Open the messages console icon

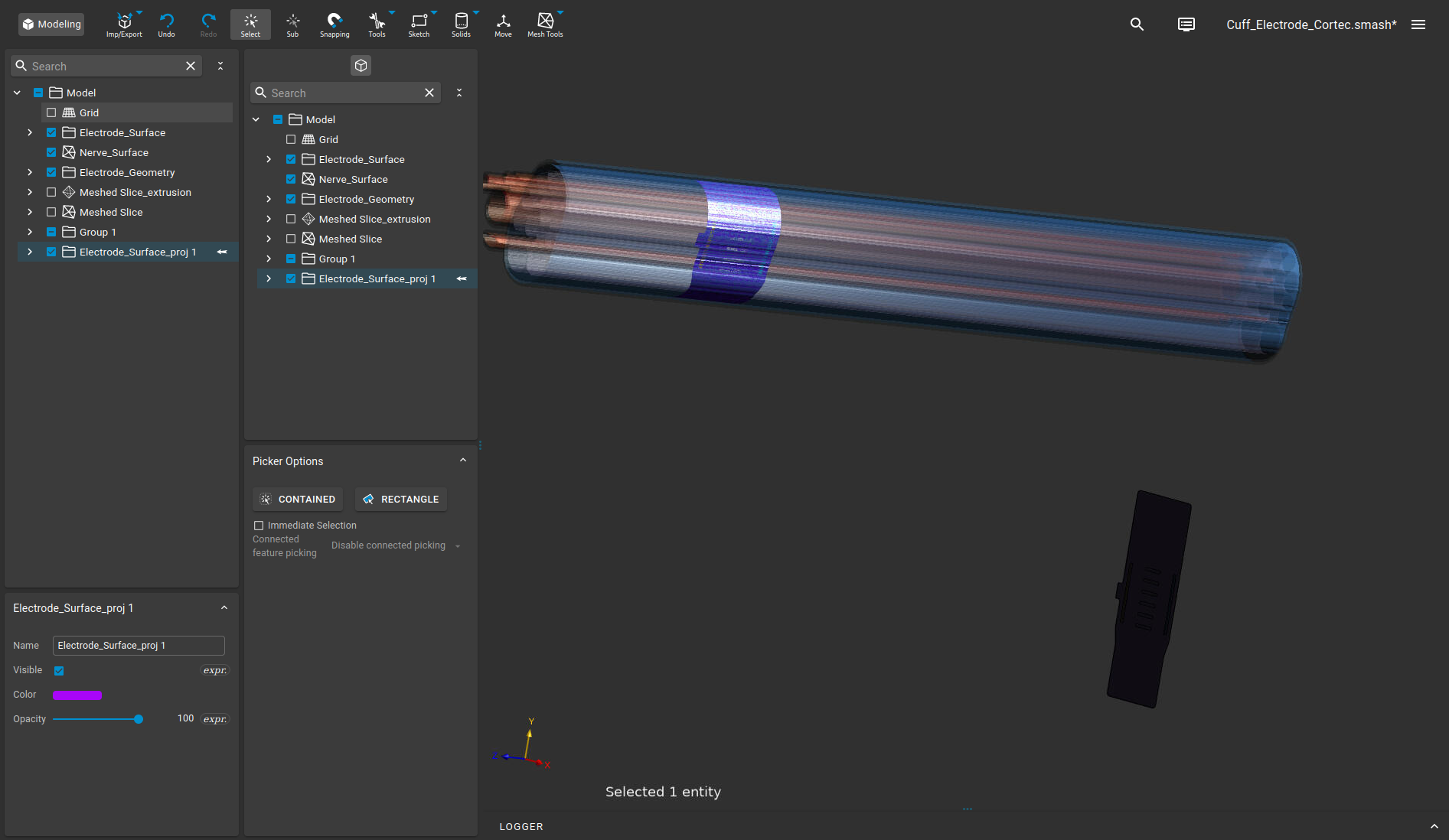click(x=1186, y=24)
